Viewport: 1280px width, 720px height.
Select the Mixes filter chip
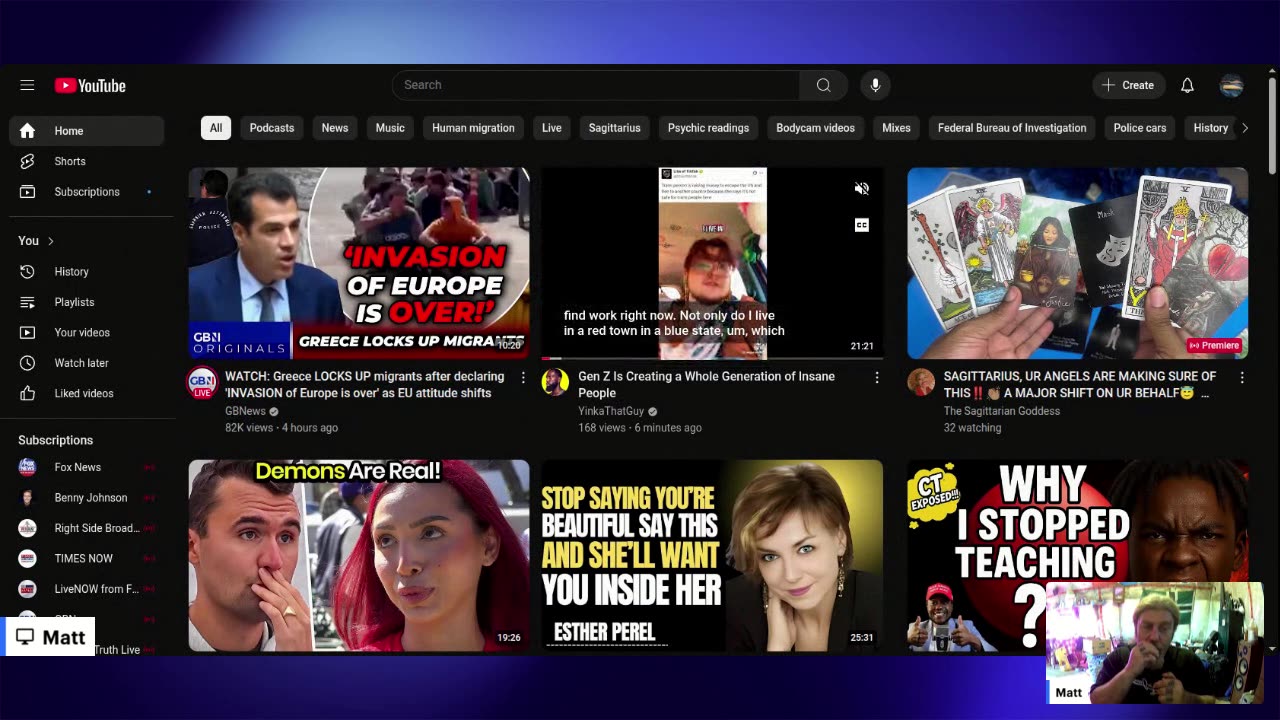click(896, 128)
